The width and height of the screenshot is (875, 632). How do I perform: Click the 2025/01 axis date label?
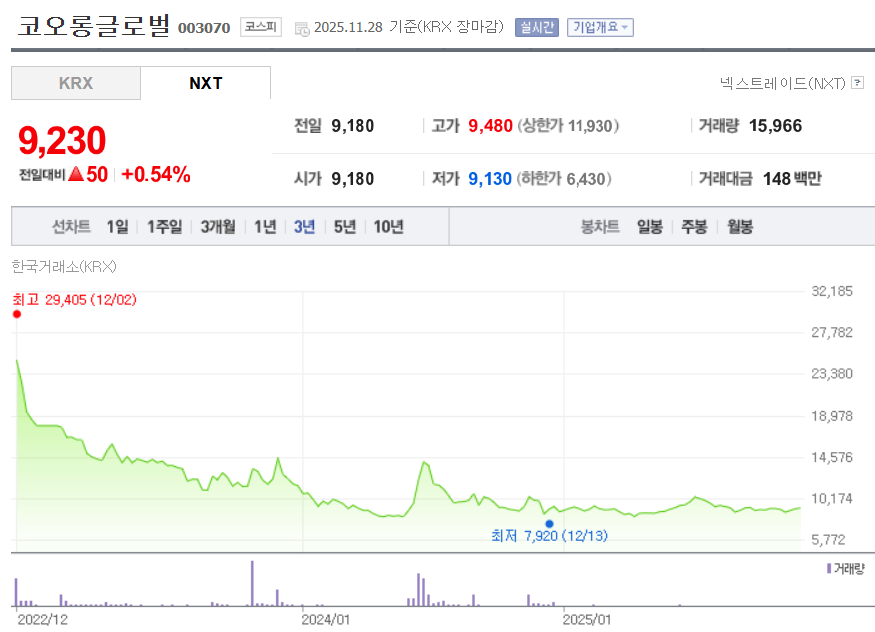click(586, 619)
